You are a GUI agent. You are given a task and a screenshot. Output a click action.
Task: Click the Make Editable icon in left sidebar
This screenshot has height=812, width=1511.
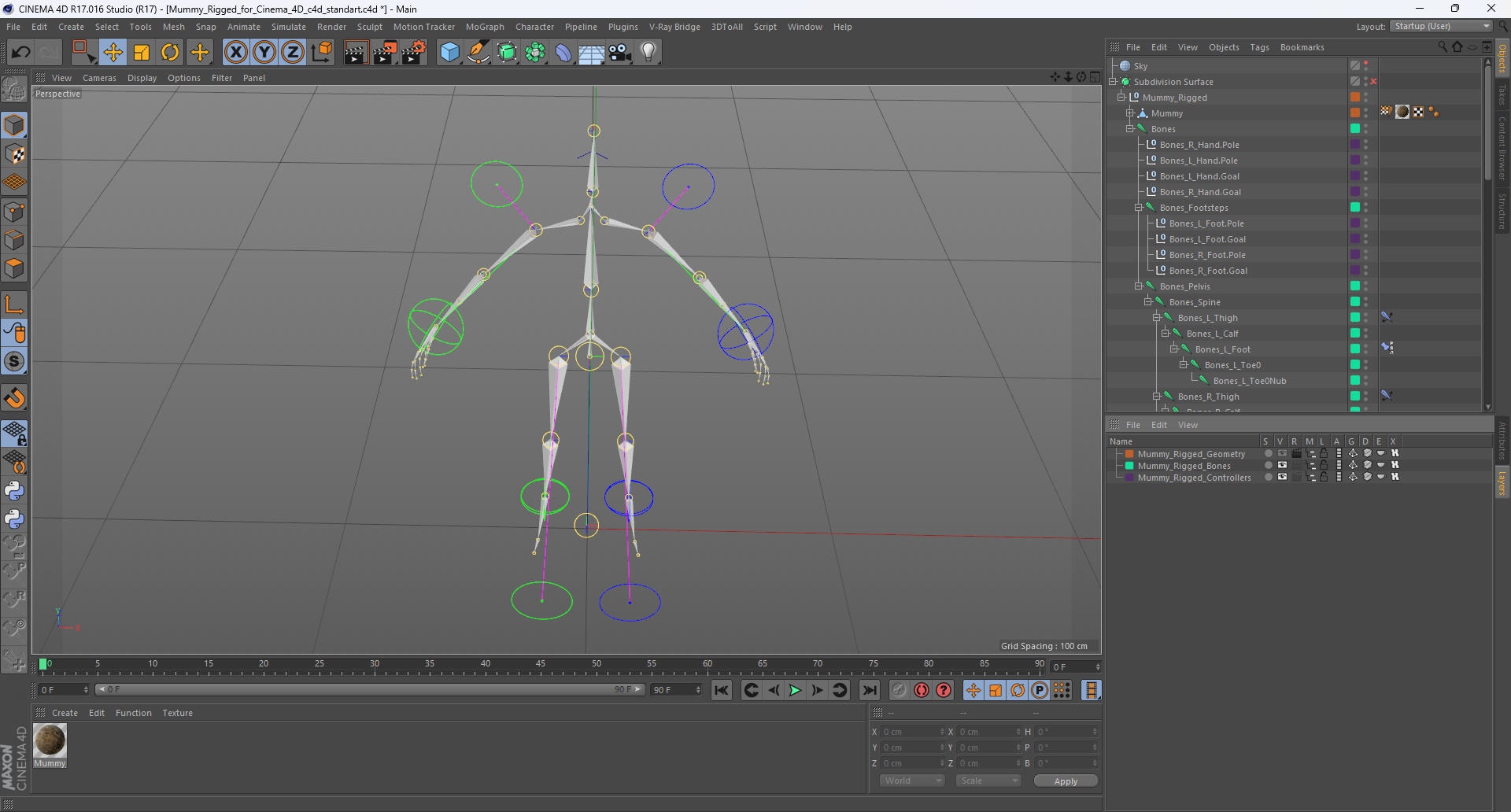pos(14,89)
